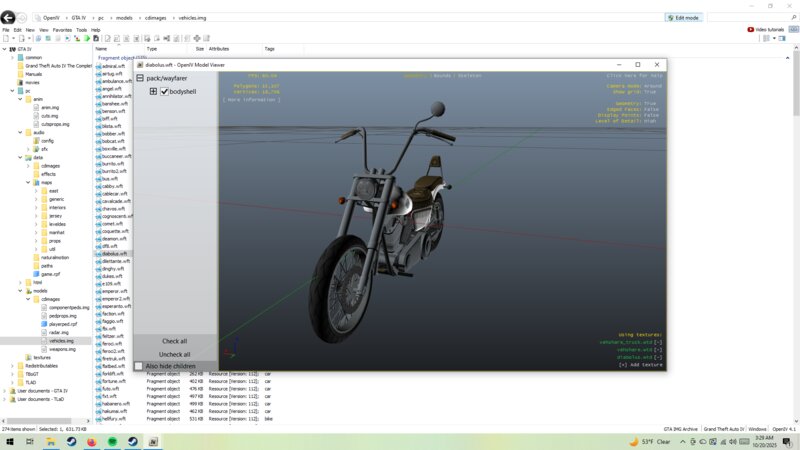Enable Also hide children checkbox
The image size is (800, 450).
coord(139,367)
